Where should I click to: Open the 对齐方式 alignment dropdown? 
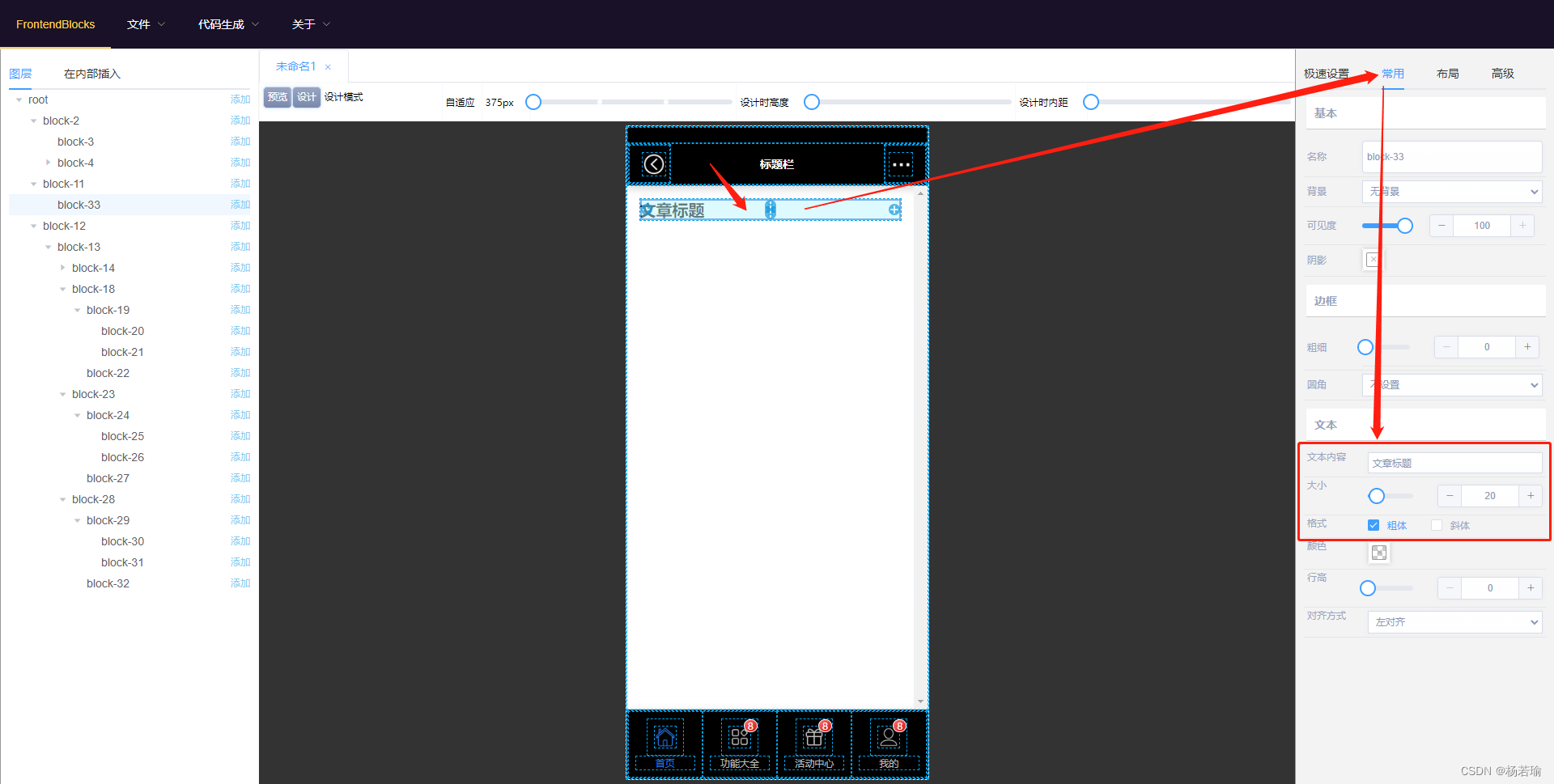(x=1454, y=622)
